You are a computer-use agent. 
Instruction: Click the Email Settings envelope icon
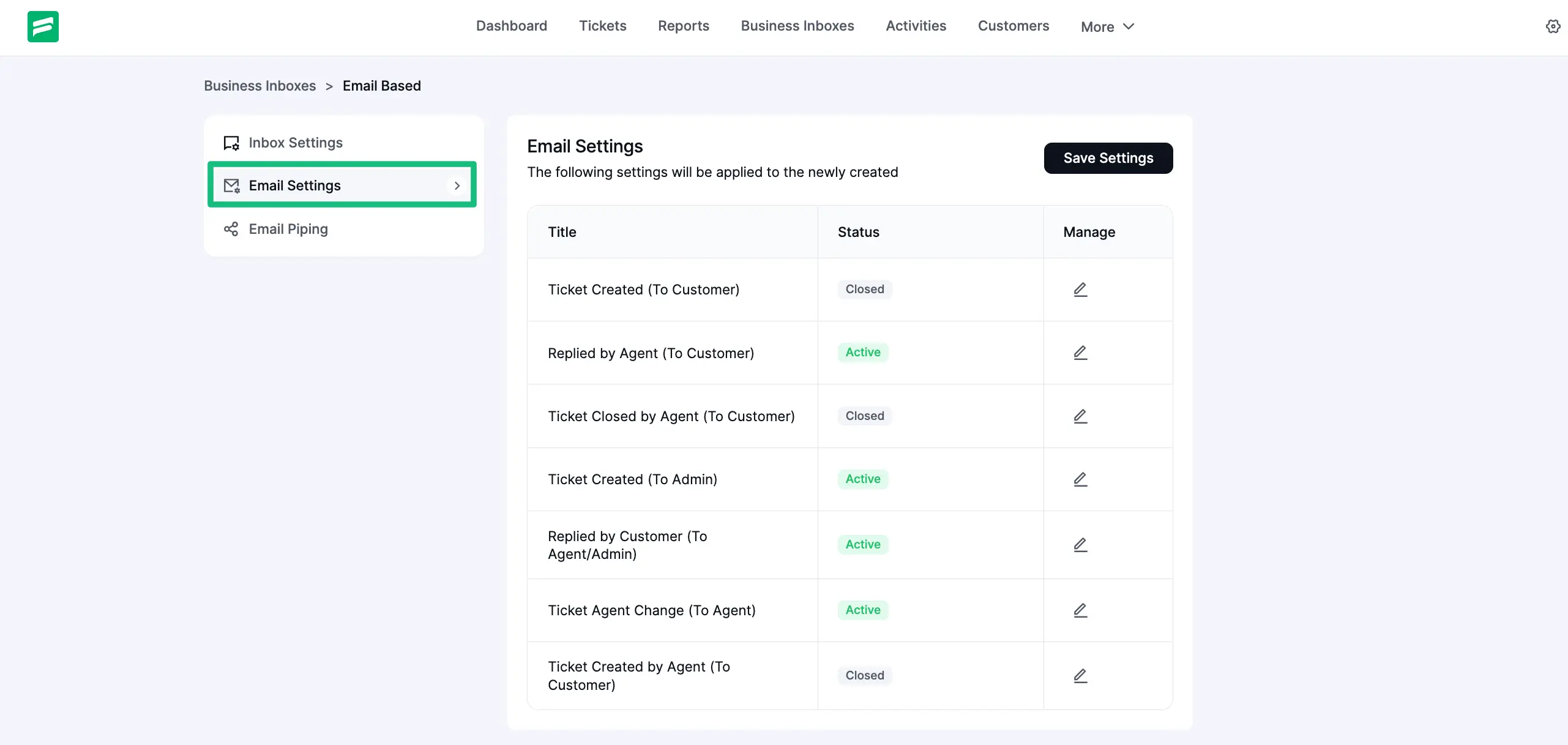[x=231, y=185]
